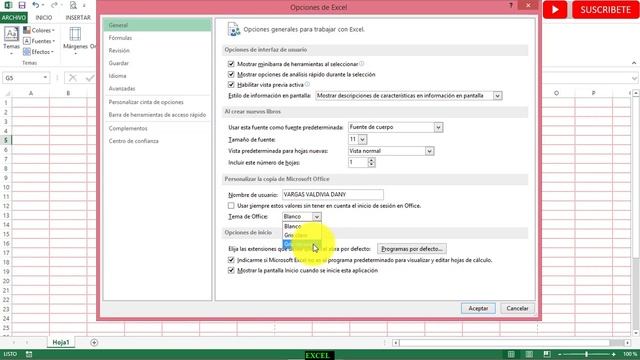Click the YouTube play logo icon
Image resolution: width=640 pixels, height=360 pixels.
[x=555, y=10]
